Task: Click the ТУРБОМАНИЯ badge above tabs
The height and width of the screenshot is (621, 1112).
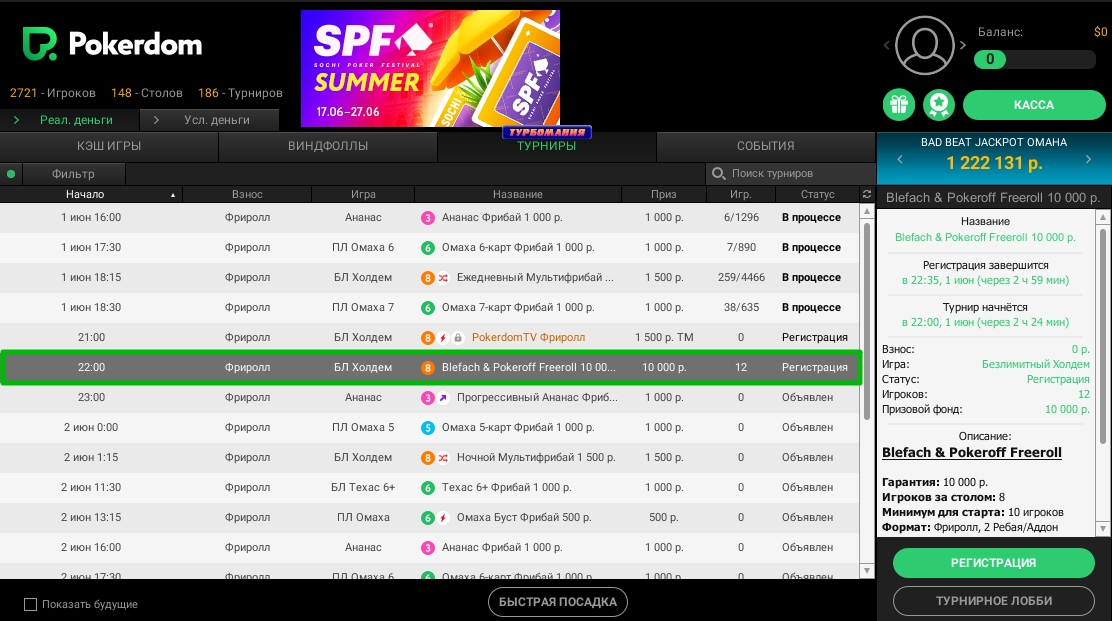Action: tap(547, 132)
